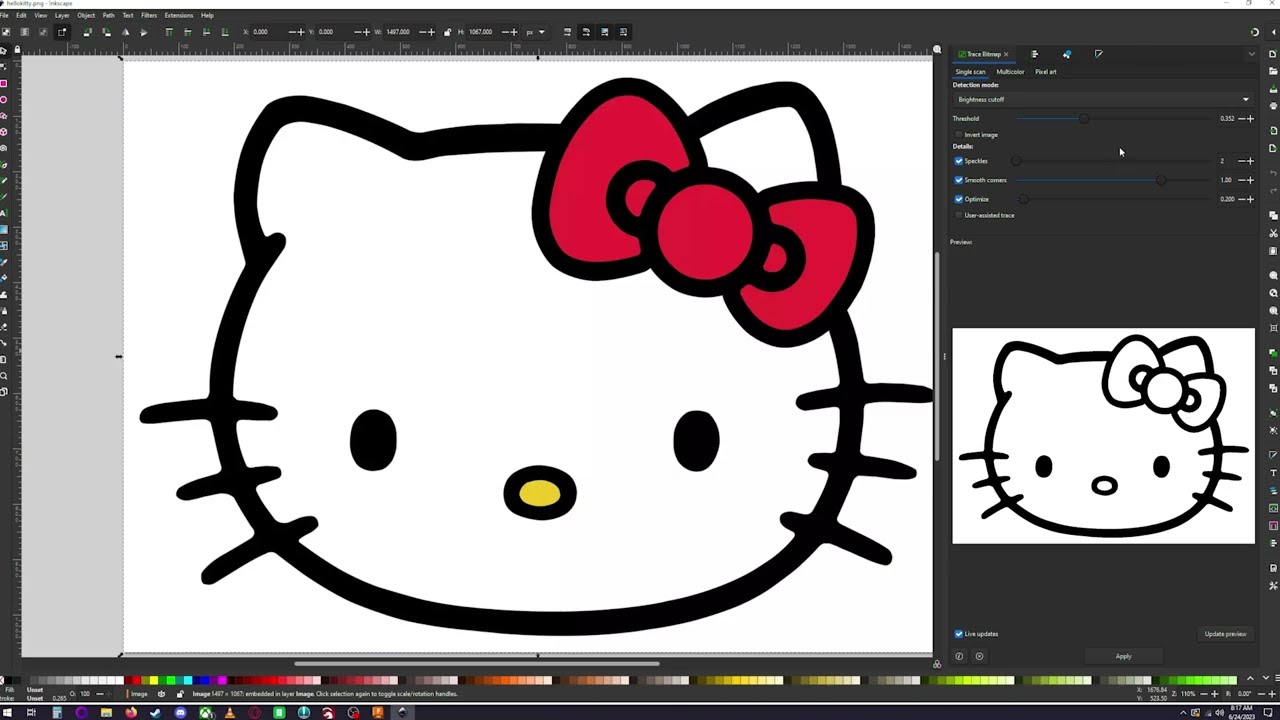Increase the Speckles value with plus

[x=1250, y=161]
